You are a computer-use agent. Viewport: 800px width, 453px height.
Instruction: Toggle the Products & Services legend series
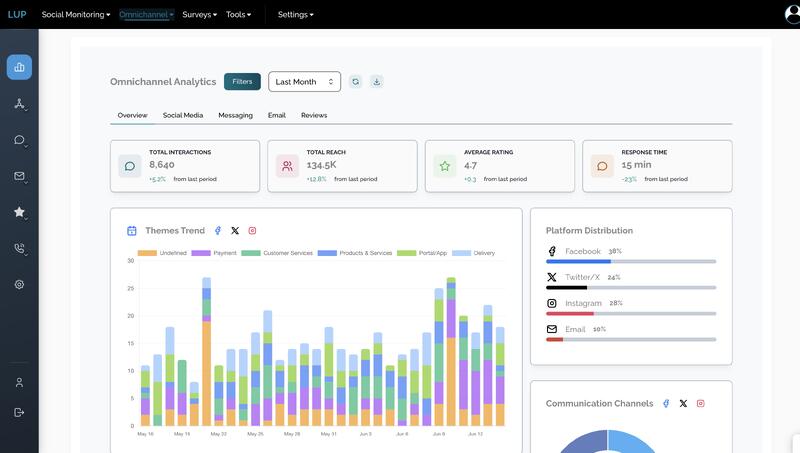(355, 253)
